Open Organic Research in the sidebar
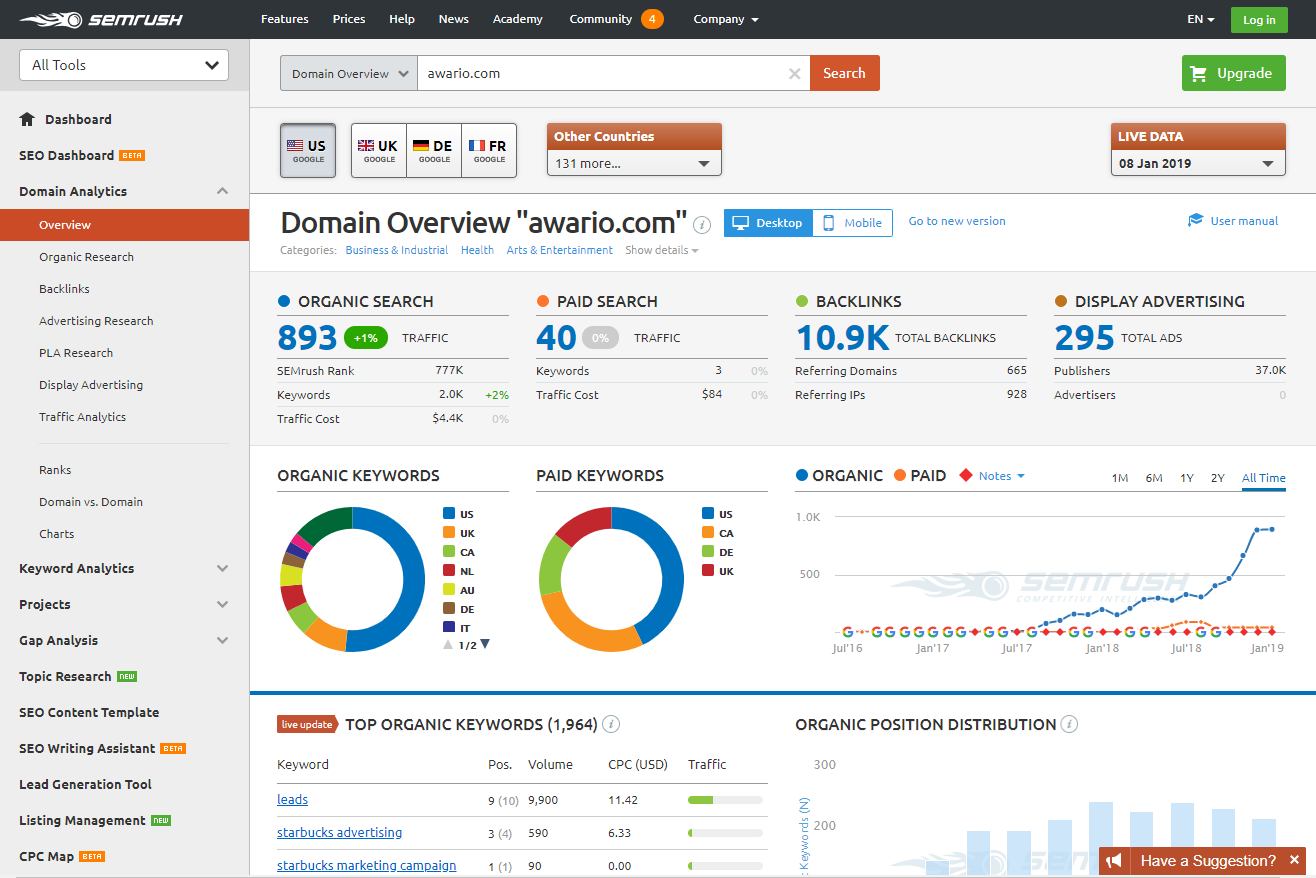This screenshot has height=878, width=1316. click(86, 257)
